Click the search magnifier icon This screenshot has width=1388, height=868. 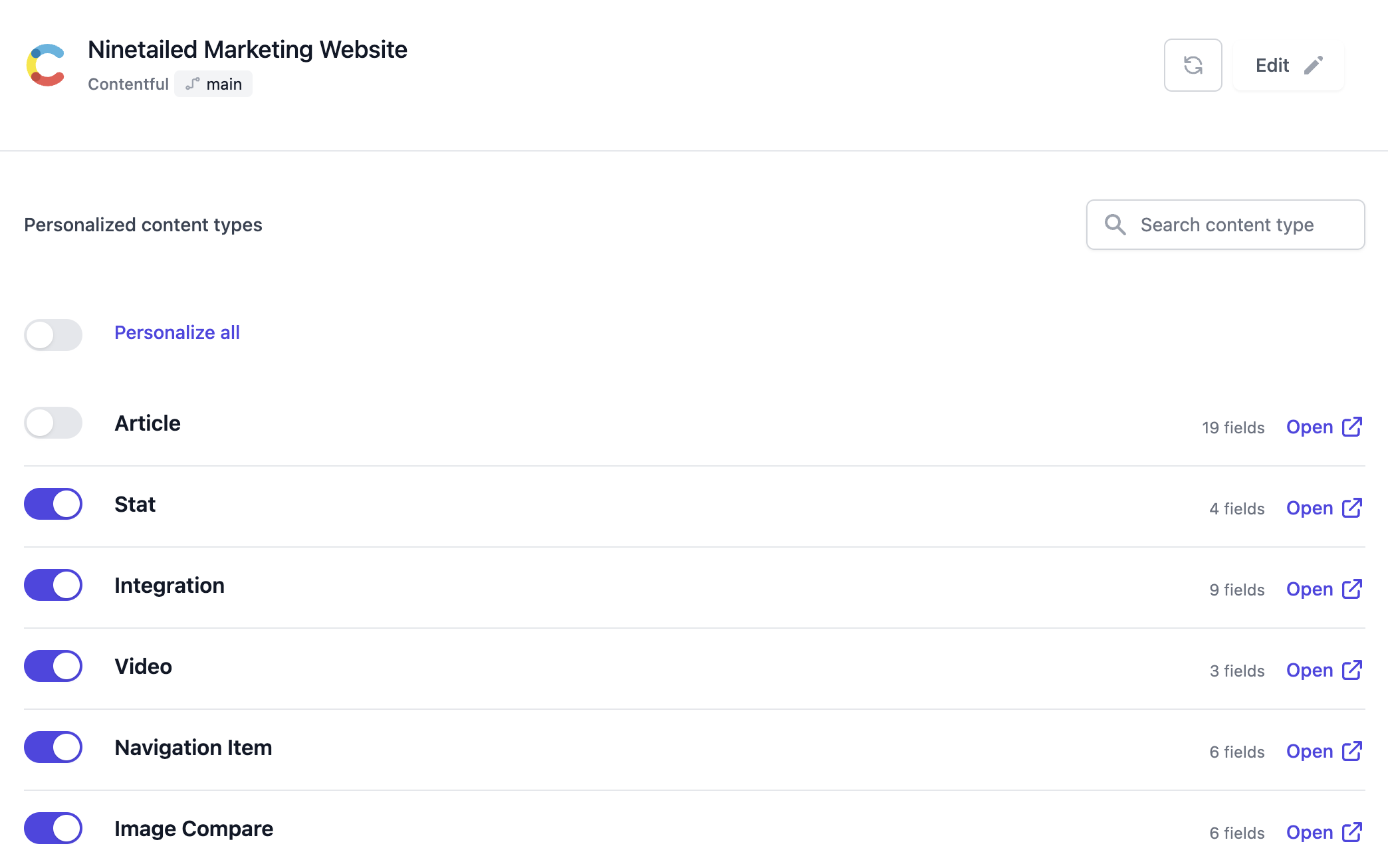[x=1113, y=225]
